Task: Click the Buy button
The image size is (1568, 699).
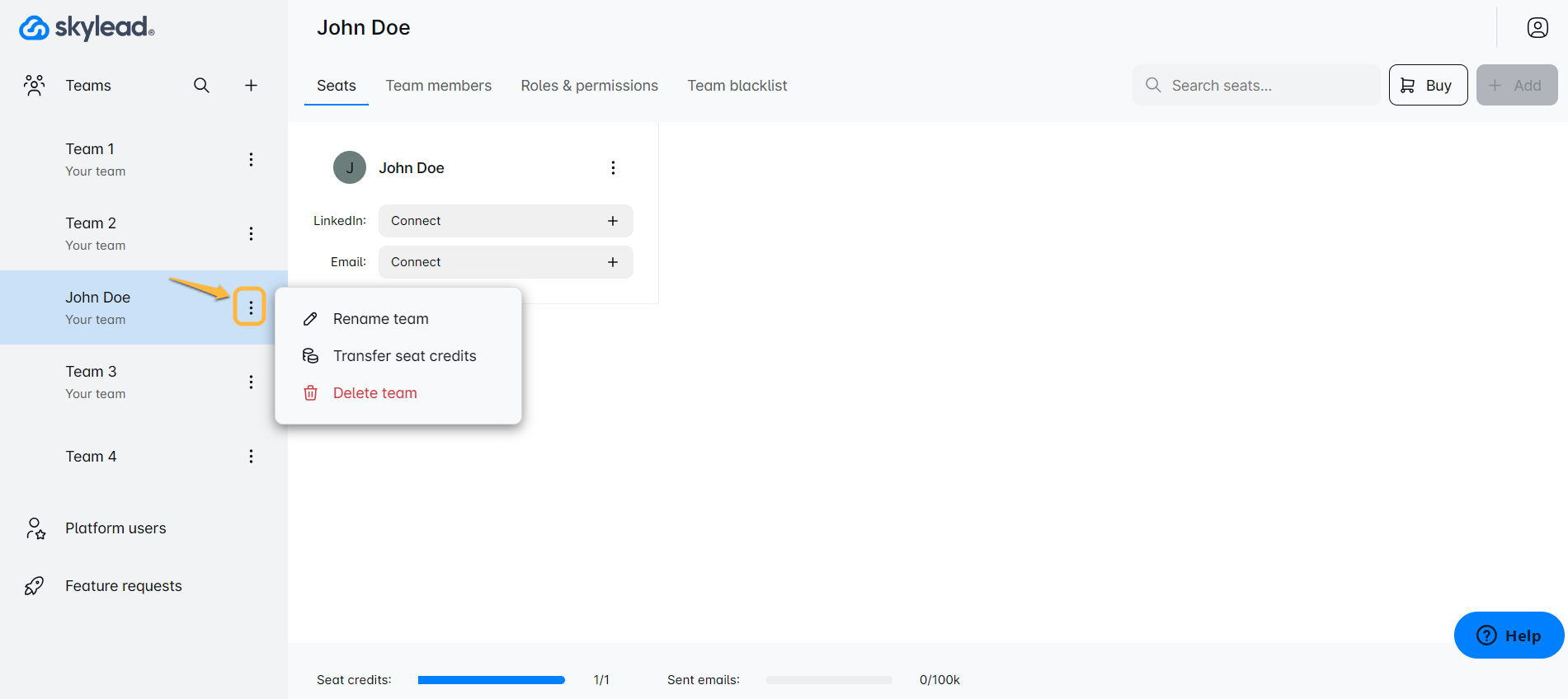Action: point(1427,86)
